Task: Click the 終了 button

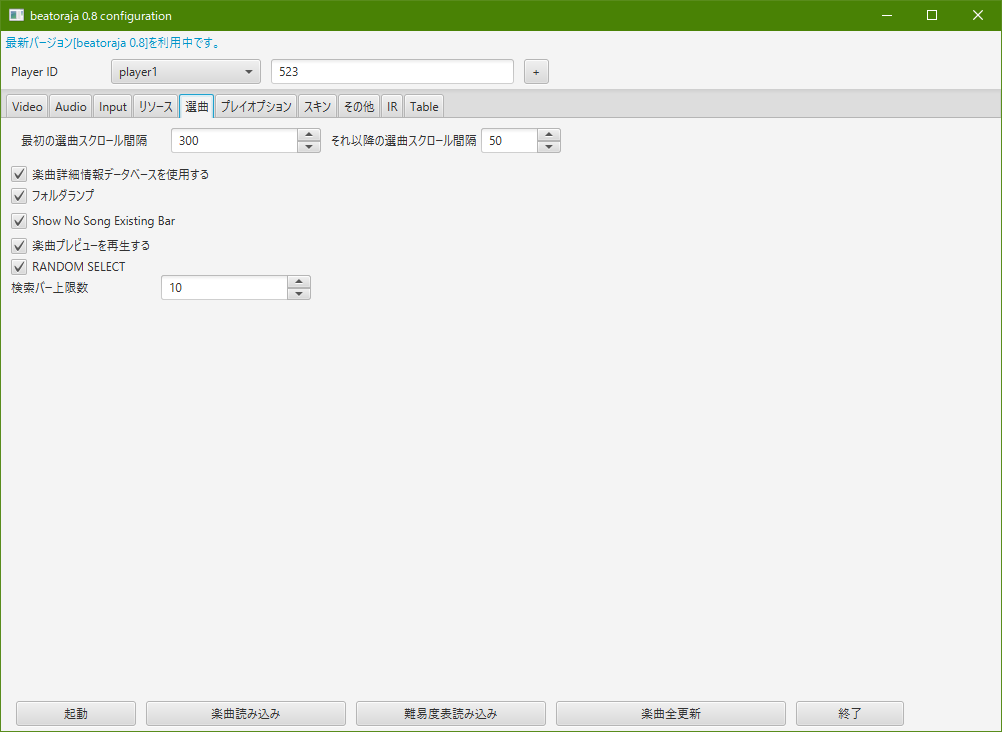Action: click(850, 713)
